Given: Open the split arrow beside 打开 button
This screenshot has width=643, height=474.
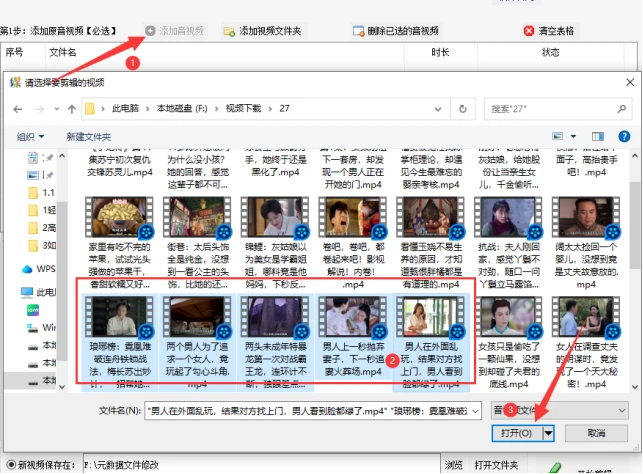Looking at the screenshot, I should click(x=548, y=433).
